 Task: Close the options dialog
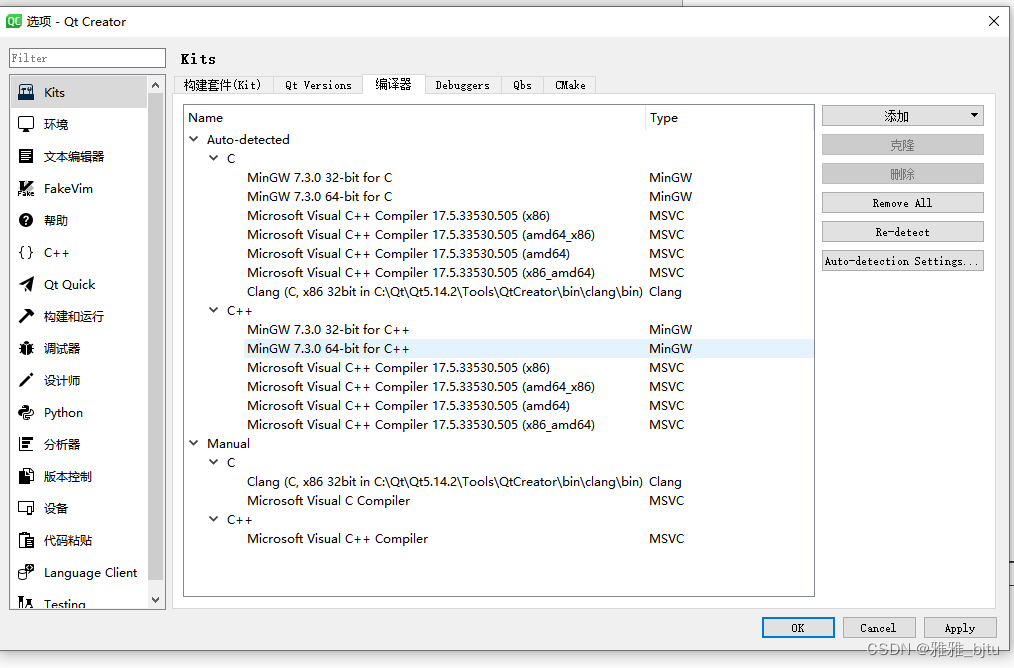994,21
